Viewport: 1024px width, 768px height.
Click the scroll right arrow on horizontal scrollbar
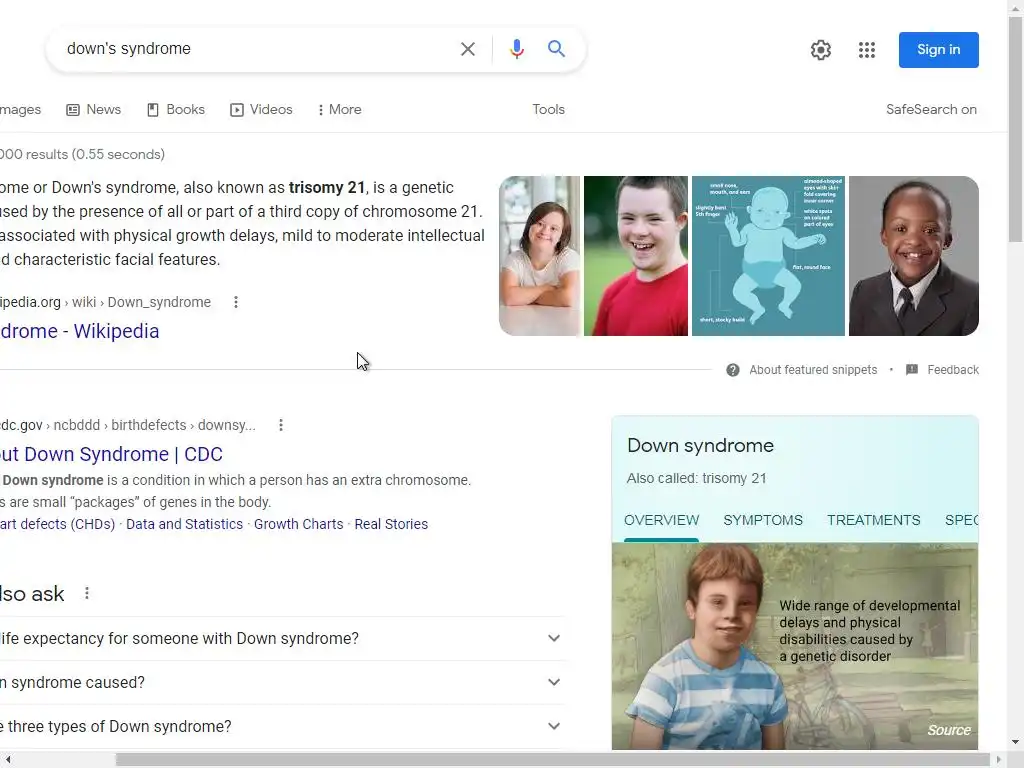tap(999, 760)
